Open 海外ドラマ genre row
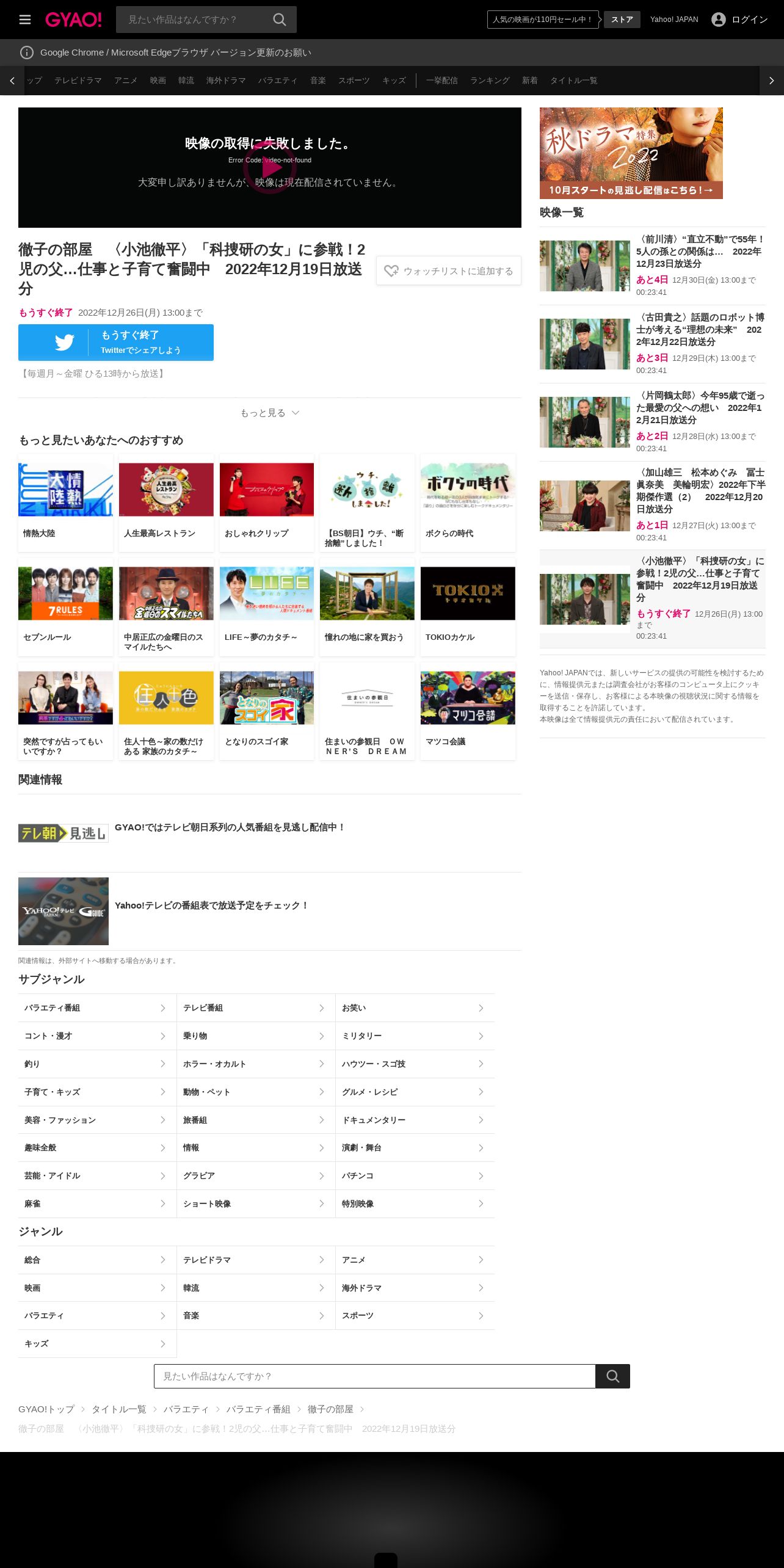Viewport: 784px width, 1568px height. [415, 1288]
